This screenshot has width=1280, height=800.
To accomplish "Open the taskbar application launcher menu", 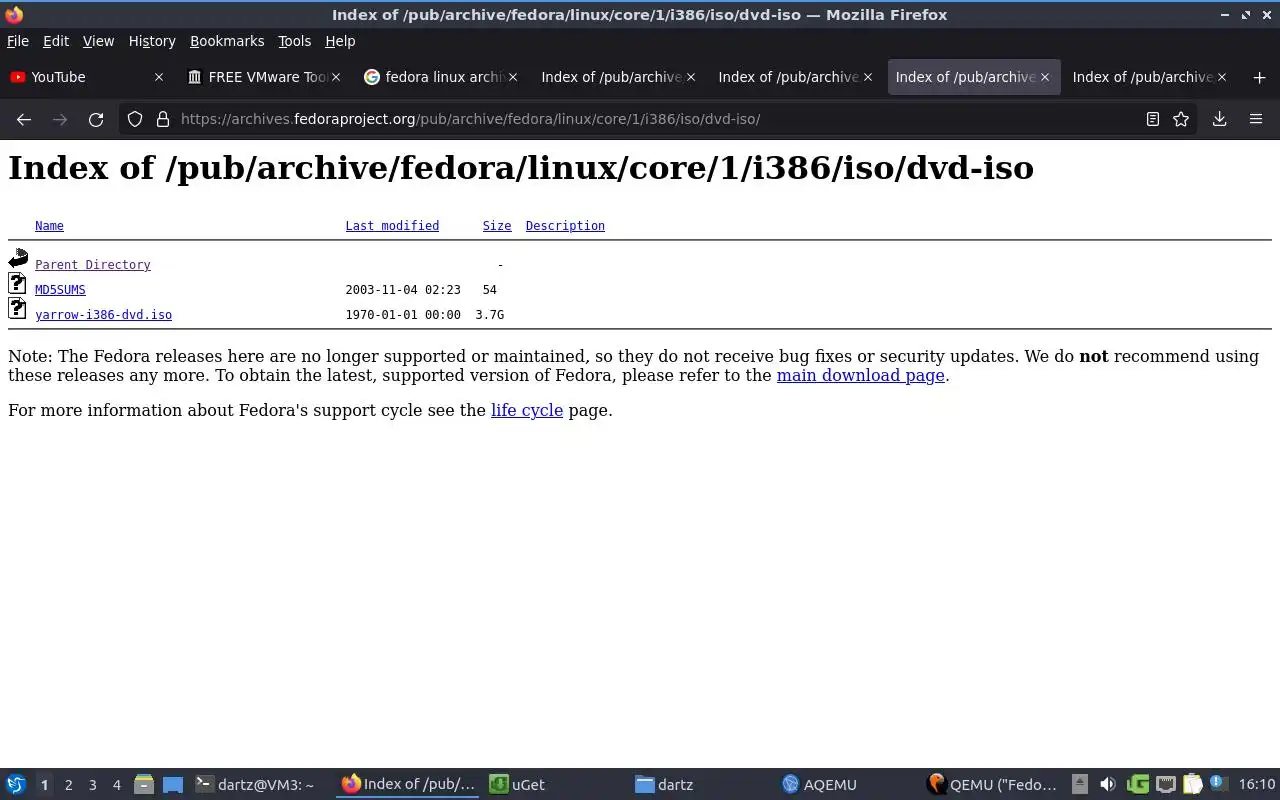I will click(16, 785).
